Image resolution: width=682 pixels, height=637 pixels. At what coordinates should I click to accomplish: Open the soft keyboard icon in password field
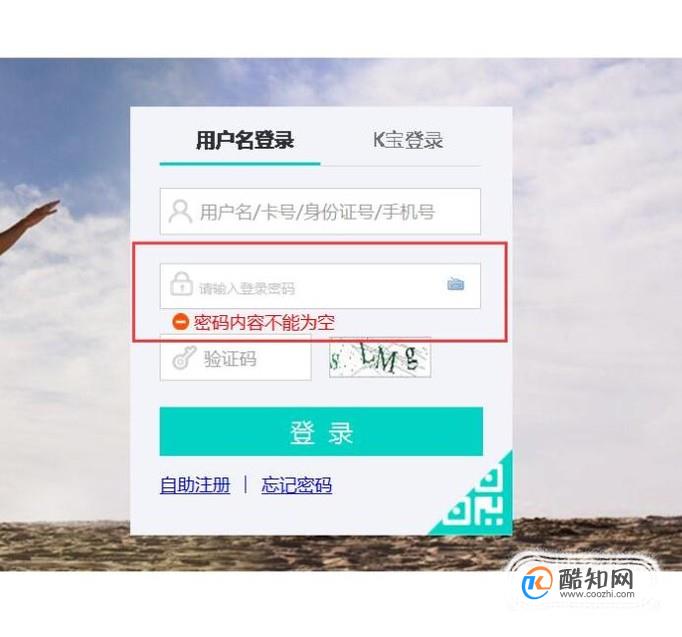(455, 284)
